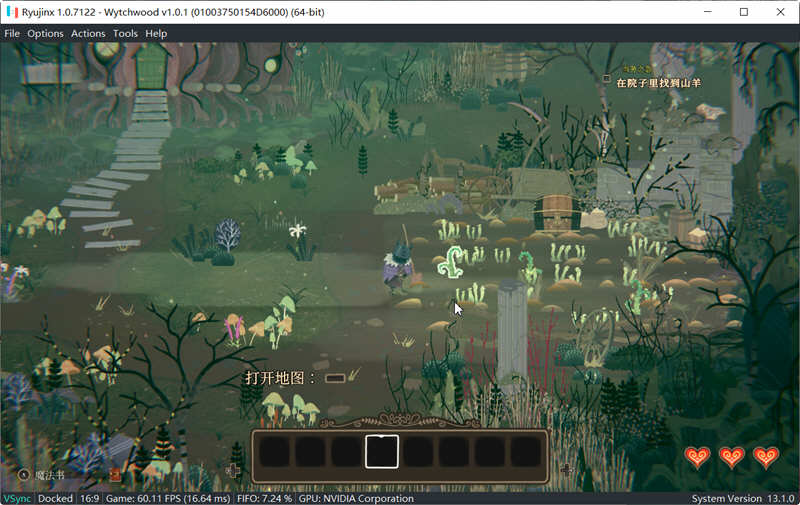Open the Options menu
This screenshot has width=800, height=505.
(x=45, y=34)
